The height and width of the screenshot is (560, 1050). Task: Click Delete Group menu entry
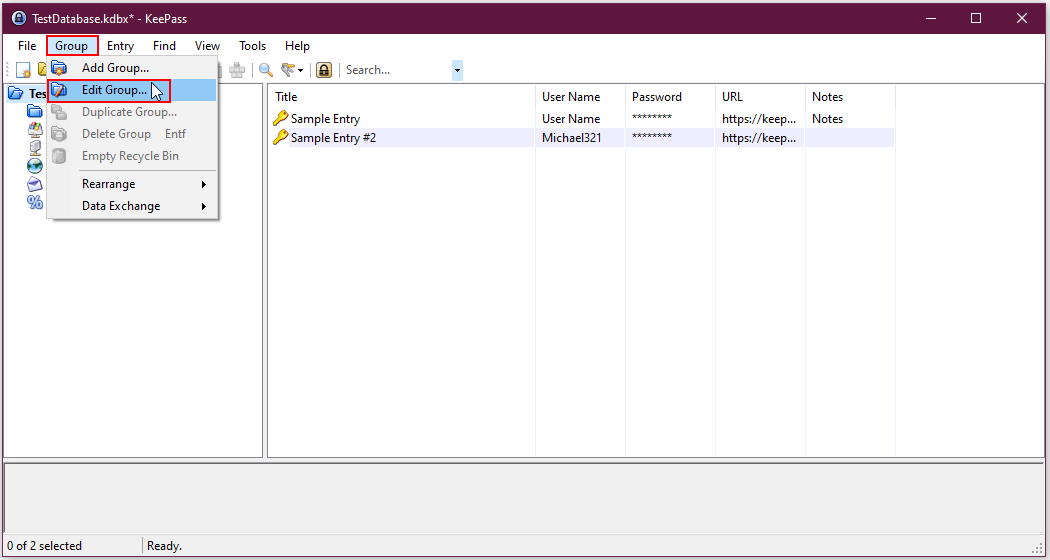(132, 134)
